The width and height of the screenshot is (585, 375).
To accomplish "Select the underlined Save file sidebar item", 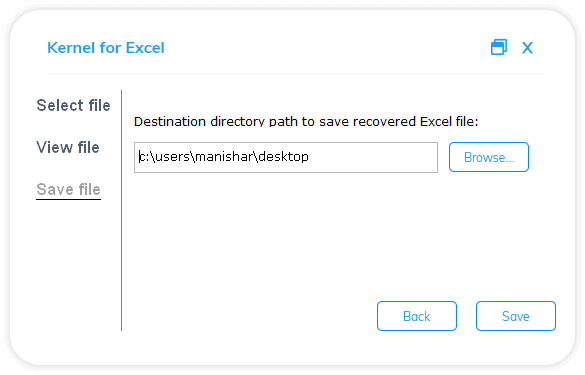I will point(69,189).
